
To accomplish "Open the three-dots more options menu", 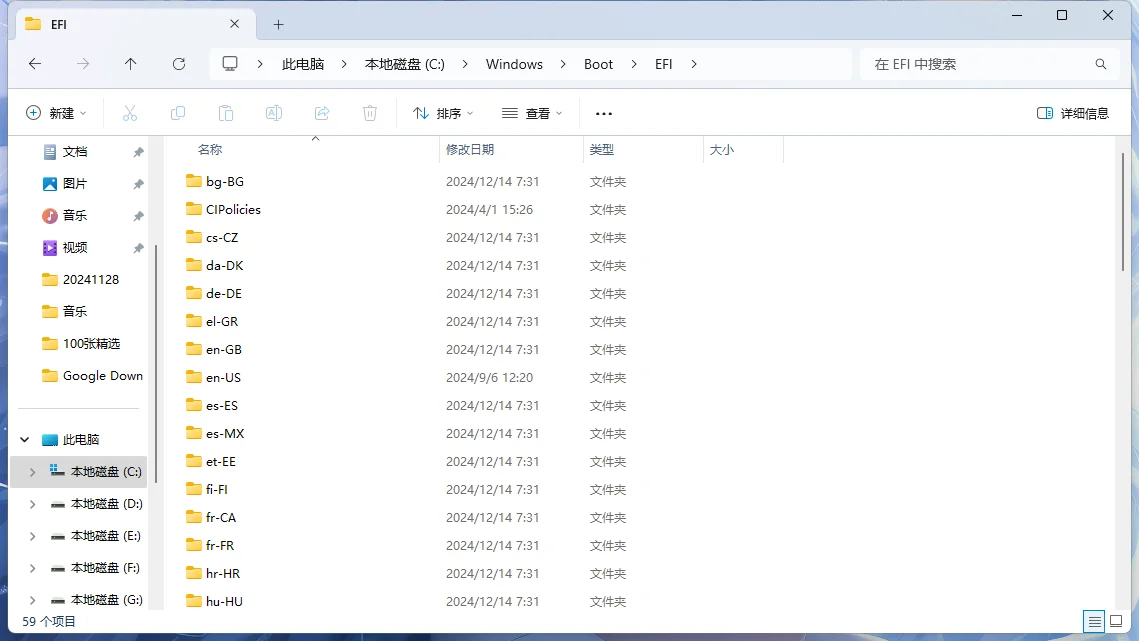I will click(x=604, y=113).
